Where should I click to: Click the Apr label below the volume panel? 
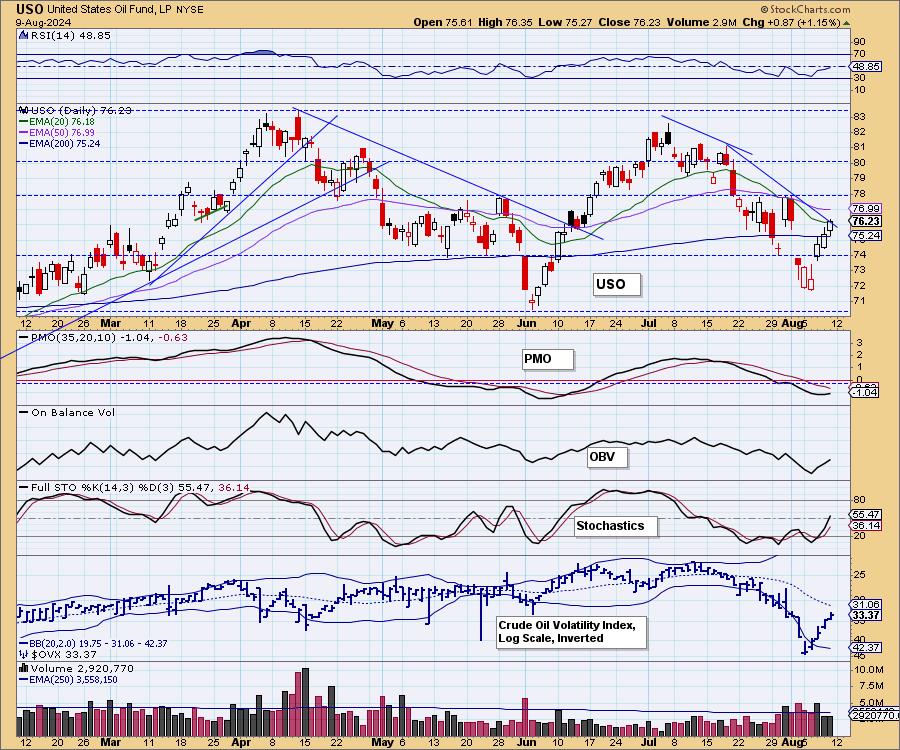[241, 742]
